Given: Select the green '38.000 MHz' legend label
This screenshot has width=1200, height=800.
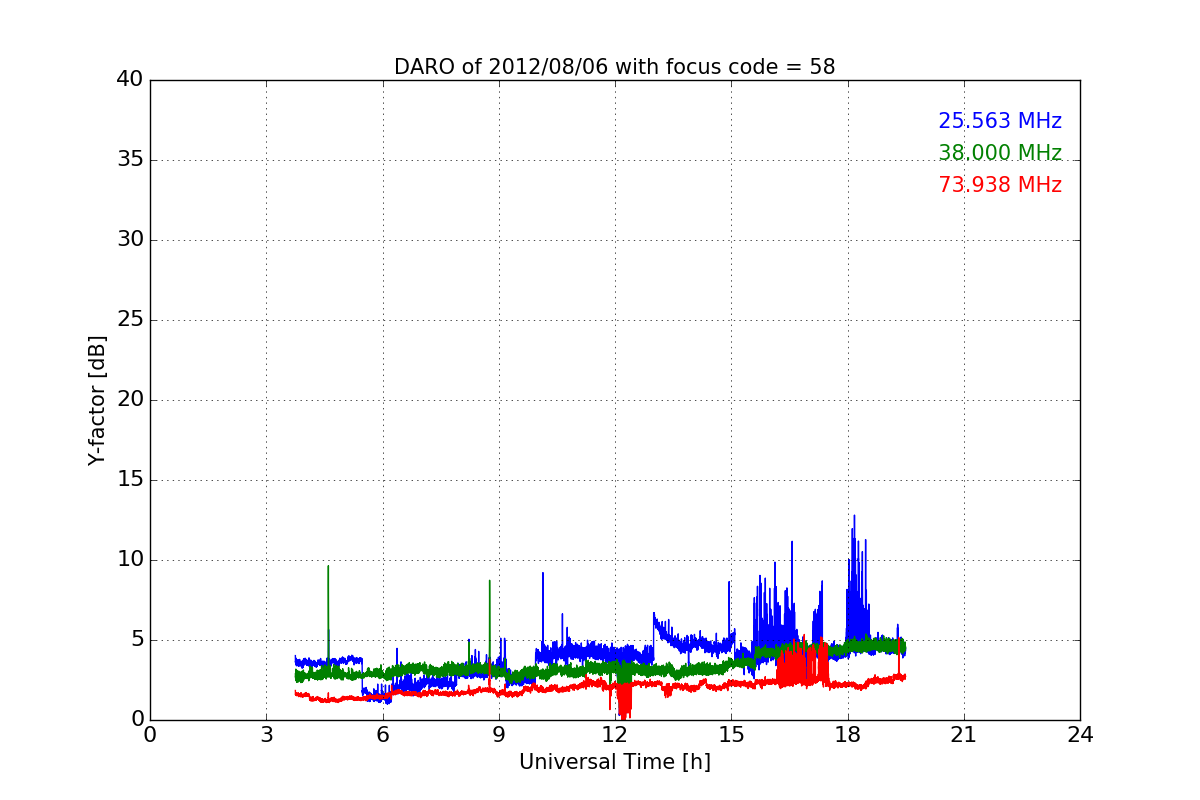Looking at the screenshot, I should coord(1000,153).
